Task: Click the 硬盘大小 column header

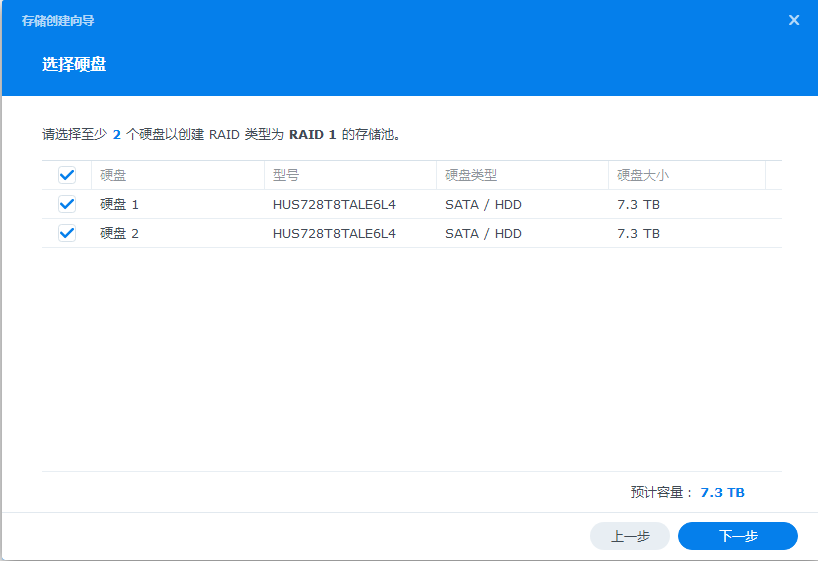Action: 643,175
